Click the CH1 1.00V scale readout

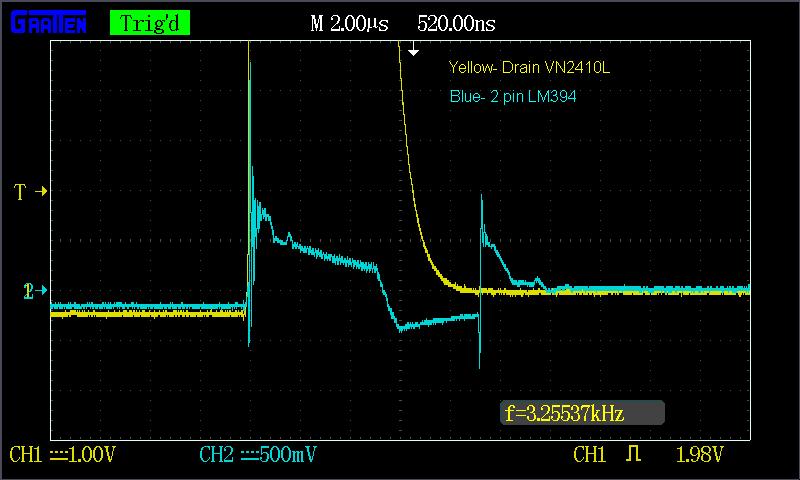click(62, 454)
